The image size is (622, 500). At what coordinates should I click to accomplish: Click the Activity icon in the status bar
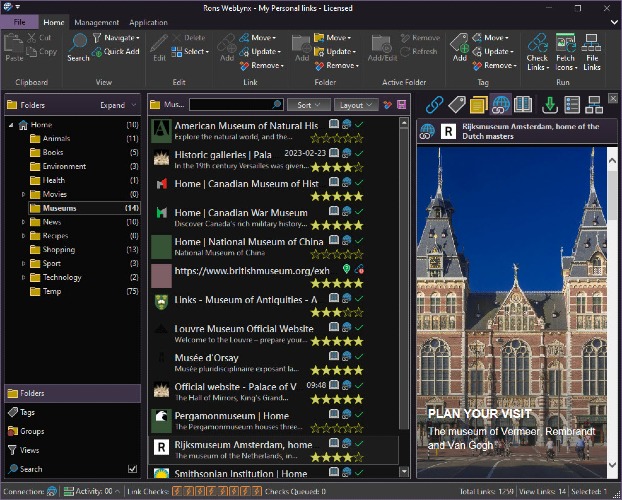click(69, 491)
